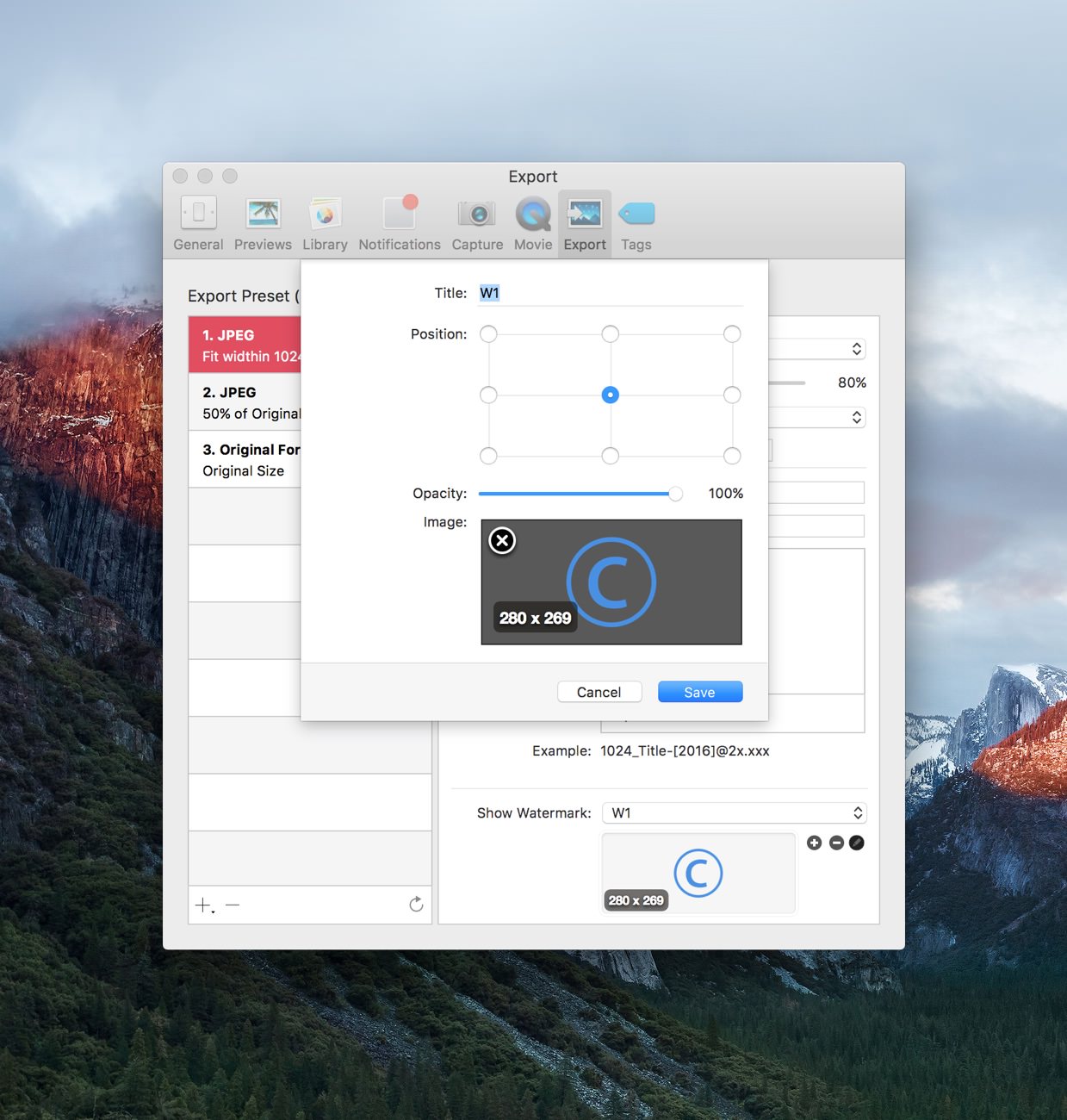
Task: Adjust the Opacity slider
Action: 580,494
